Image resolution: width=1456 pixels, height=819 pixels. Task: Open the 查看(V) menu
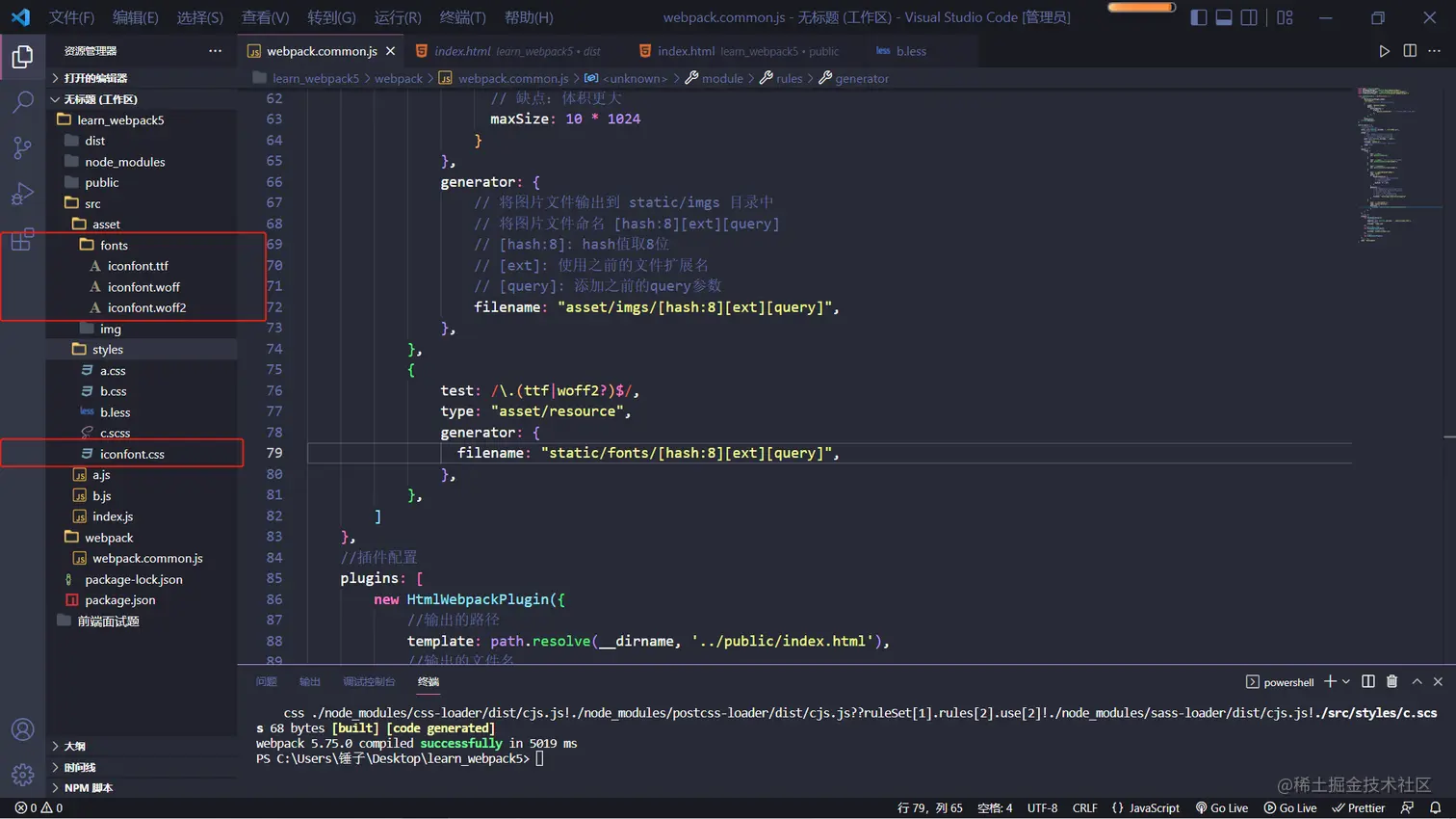(265, 17)
